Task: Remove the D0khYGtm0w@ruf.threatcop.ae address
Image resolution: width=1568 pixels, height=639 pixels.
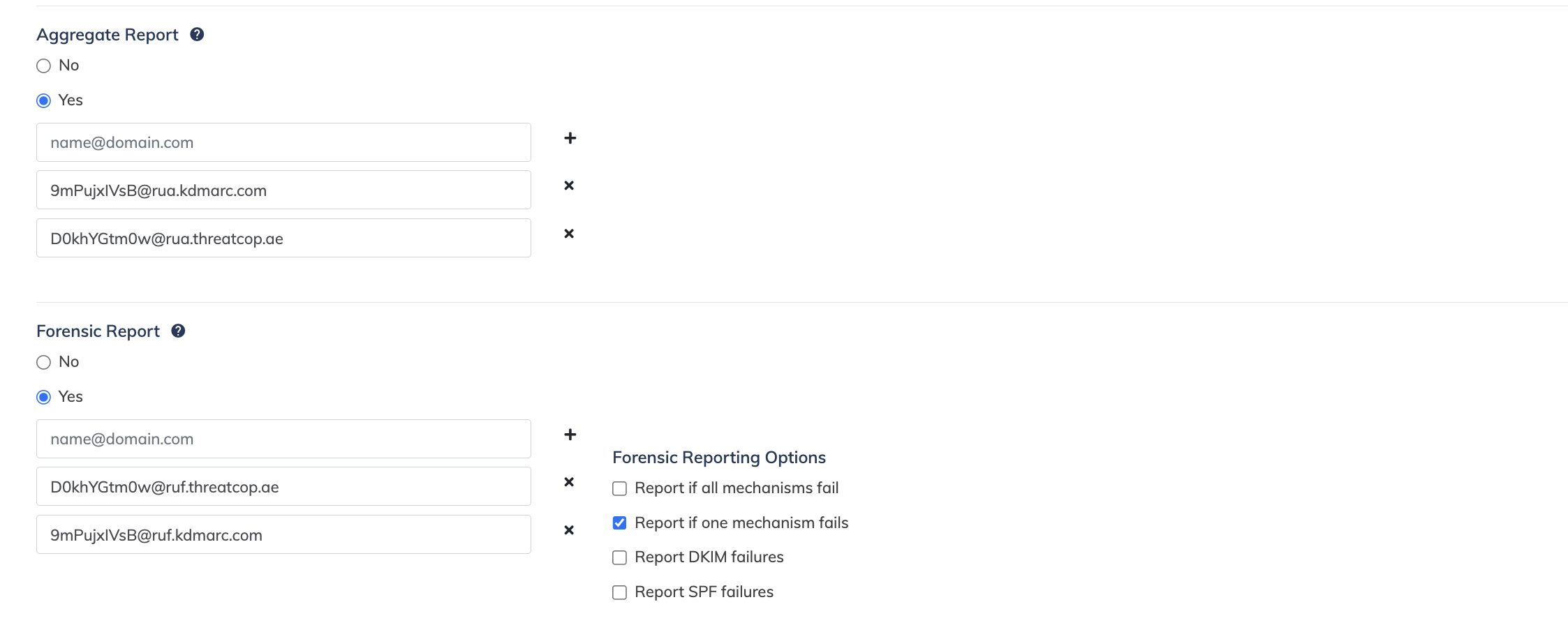Action: [569, 482]
